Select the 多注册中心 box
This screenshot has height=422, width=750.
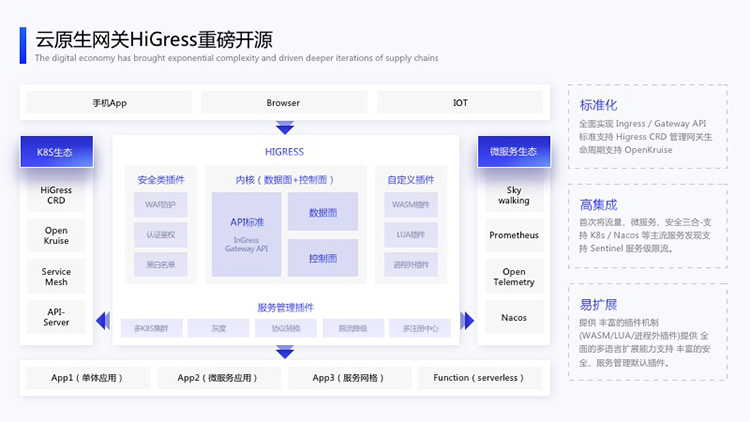(420, 328)
